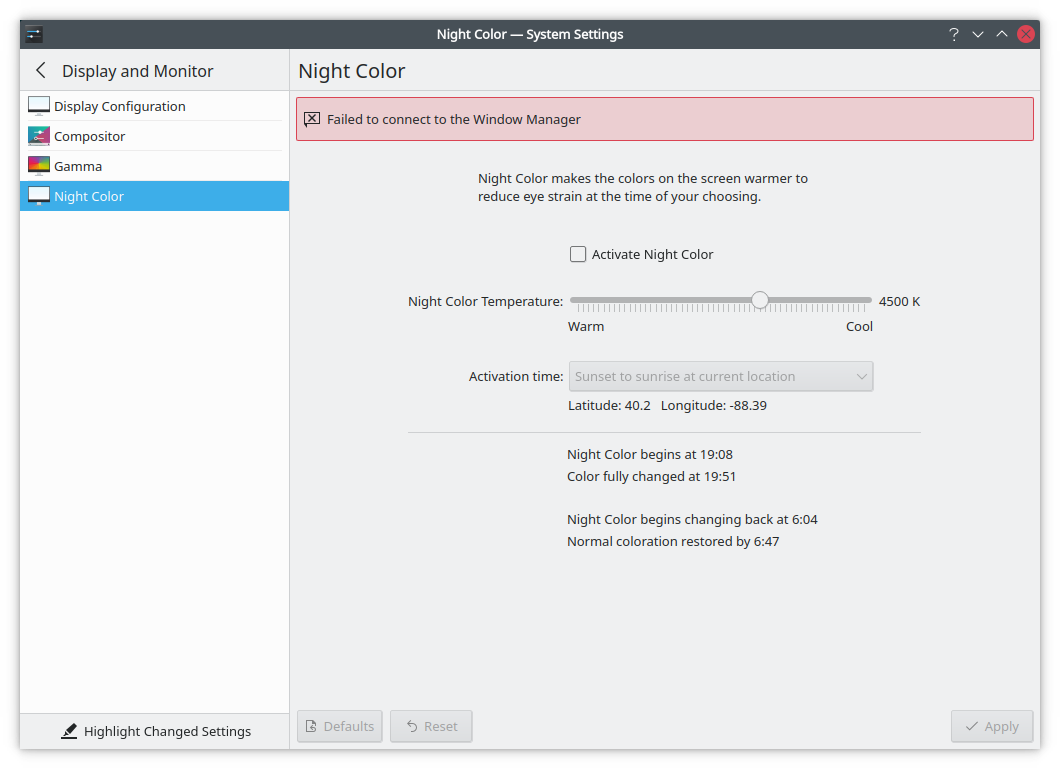Click 'Night Color begins changing back at 6:04'
The height and width of the screenshot is (769, 1060).
(692, 520)
